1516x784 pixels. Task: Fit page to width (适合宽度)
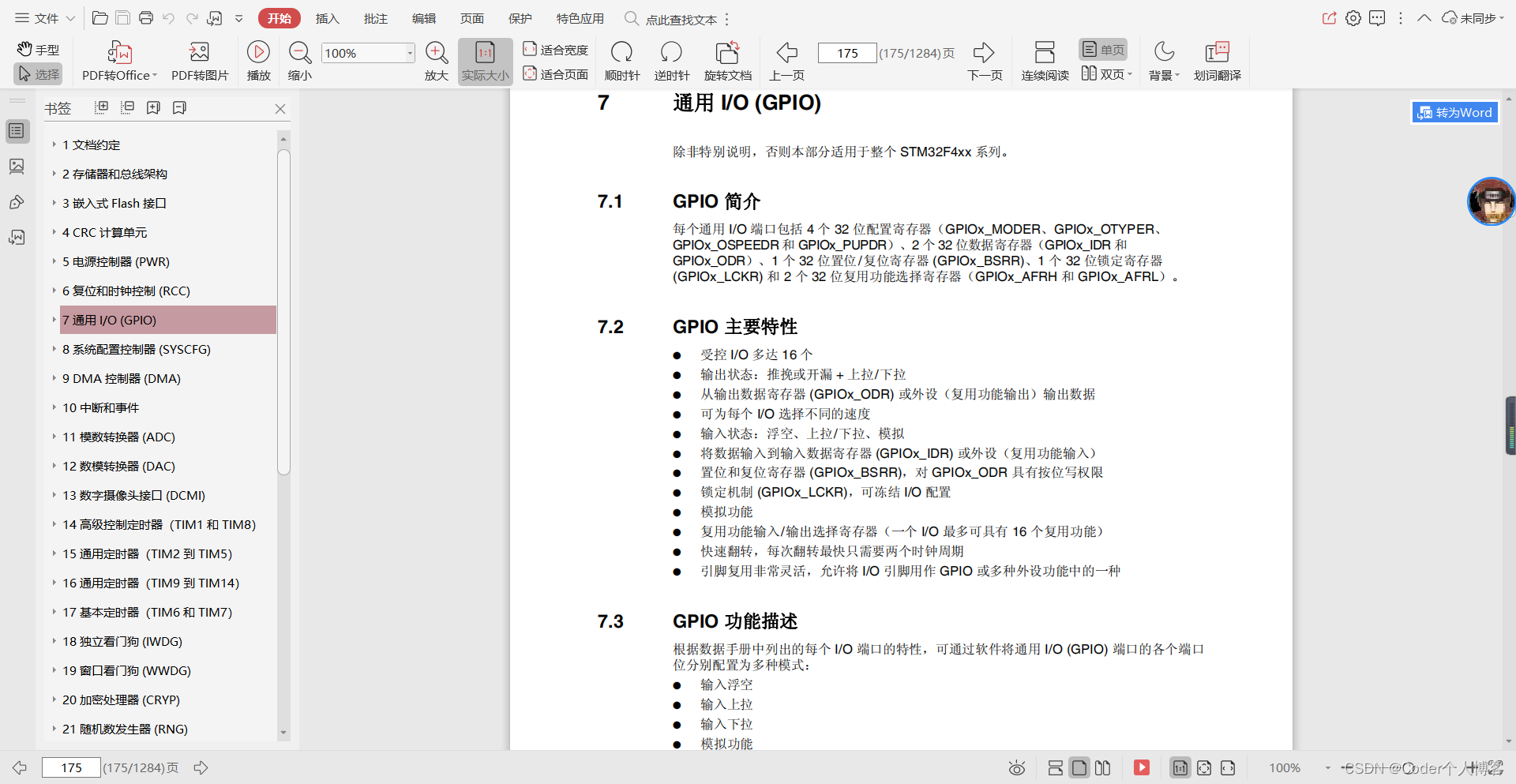[556, 50]
